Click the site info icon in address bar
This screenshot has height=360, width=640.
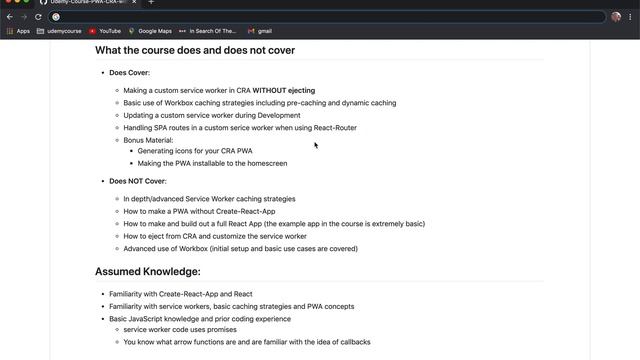tap(56, 17)
